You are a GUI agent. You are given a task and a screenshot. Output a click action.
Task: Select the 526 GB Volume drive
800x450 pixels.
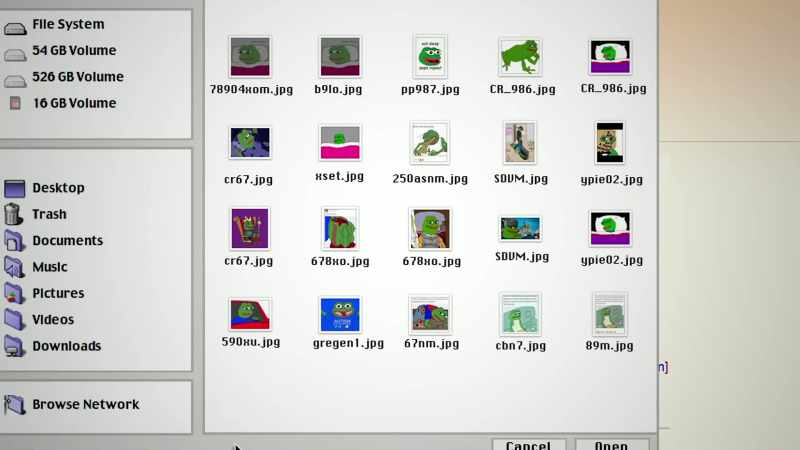[64, 77]
